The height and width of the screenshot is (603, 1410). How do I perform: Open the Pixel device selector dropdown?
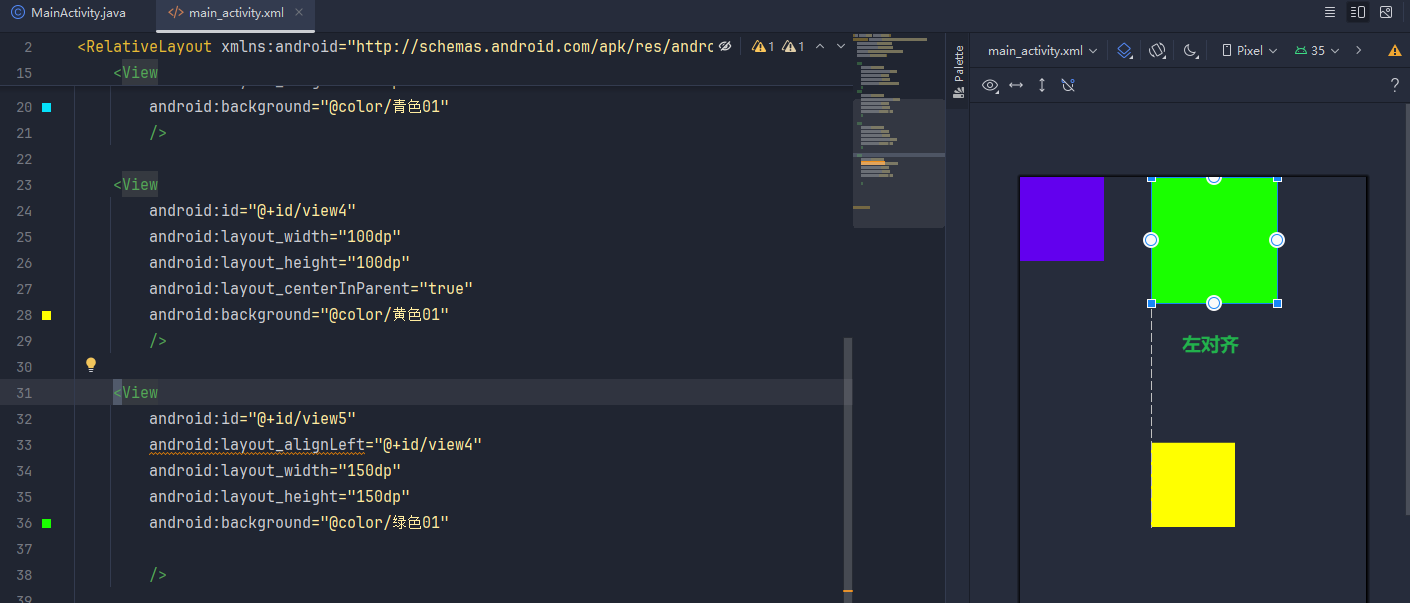tap(1249, 50)
